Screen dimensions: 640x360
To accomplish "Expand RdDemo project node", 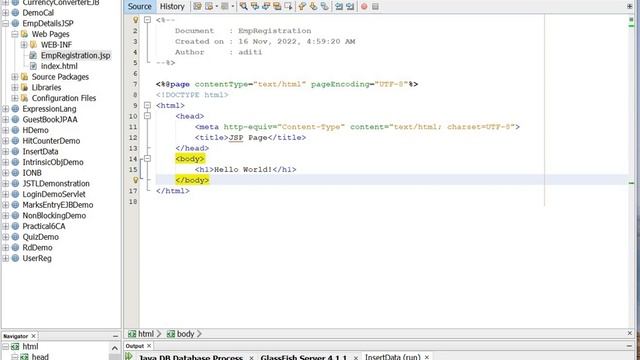I will click(x=6, y=247).
